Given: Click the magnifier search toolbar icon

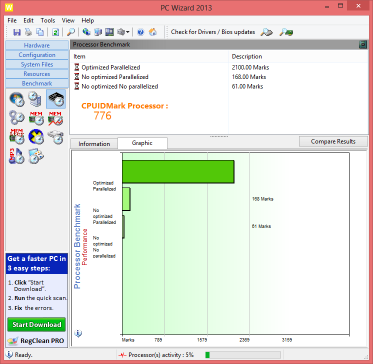Looking at the screenshot, I should [x=71, y=32].
